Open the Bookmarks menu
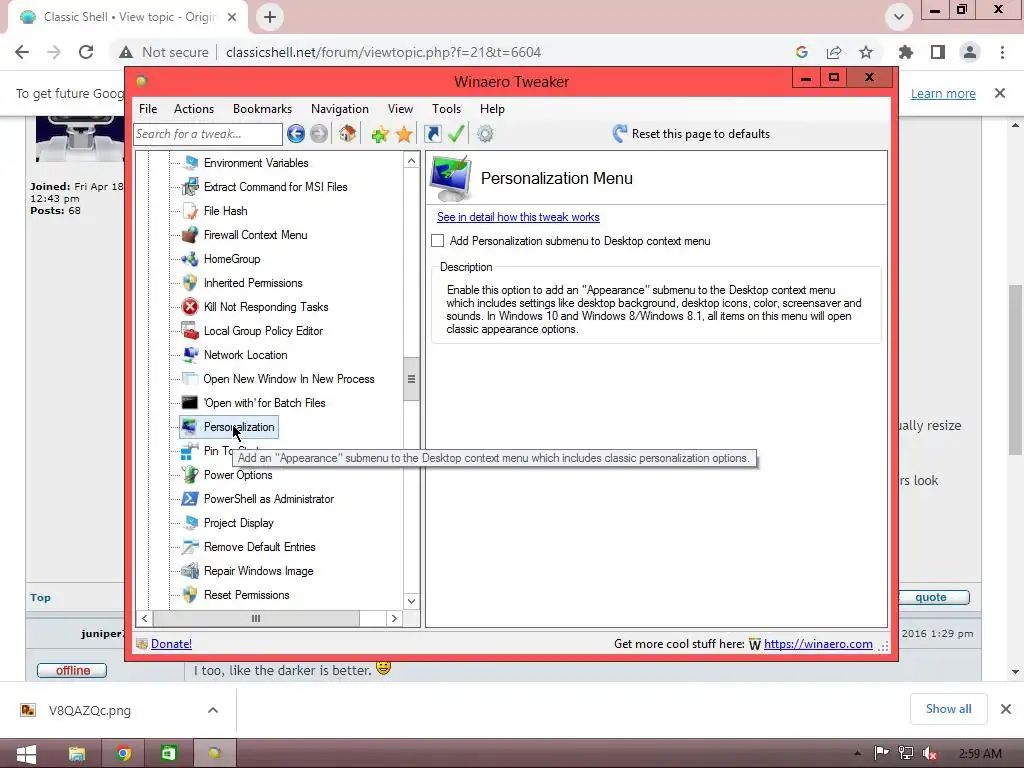The image size is (1024, 768). click(x=263, y=109)
